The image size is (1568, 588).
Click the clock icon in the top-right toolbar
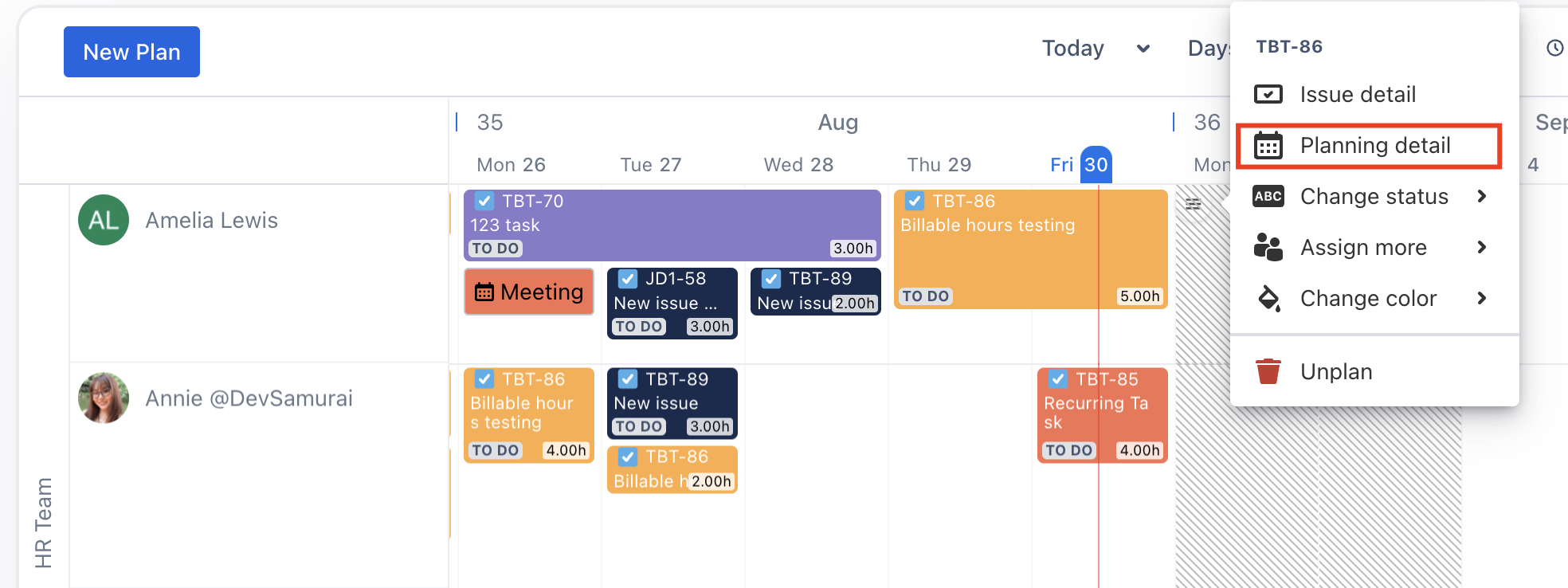coord(1554,49)
